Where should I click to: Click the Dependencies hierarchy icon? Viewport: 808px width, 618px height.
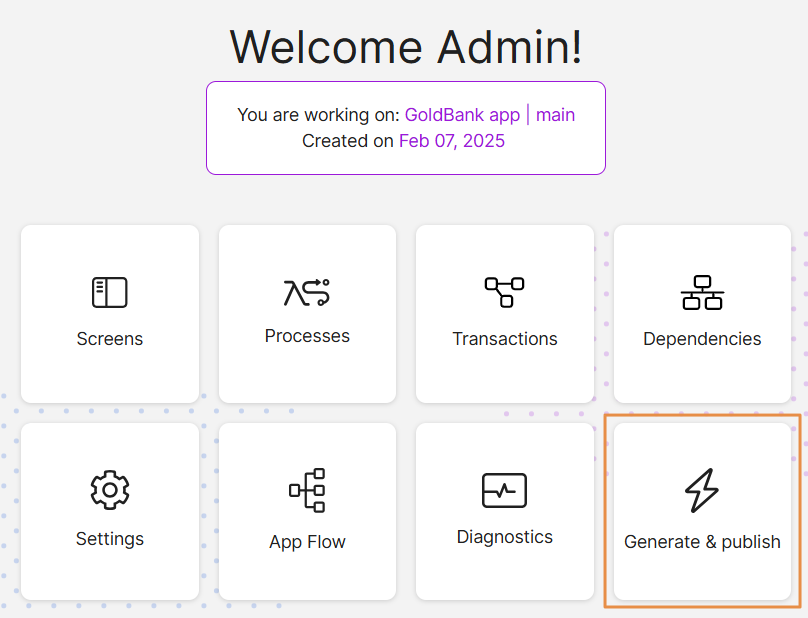tap(702, 292)
